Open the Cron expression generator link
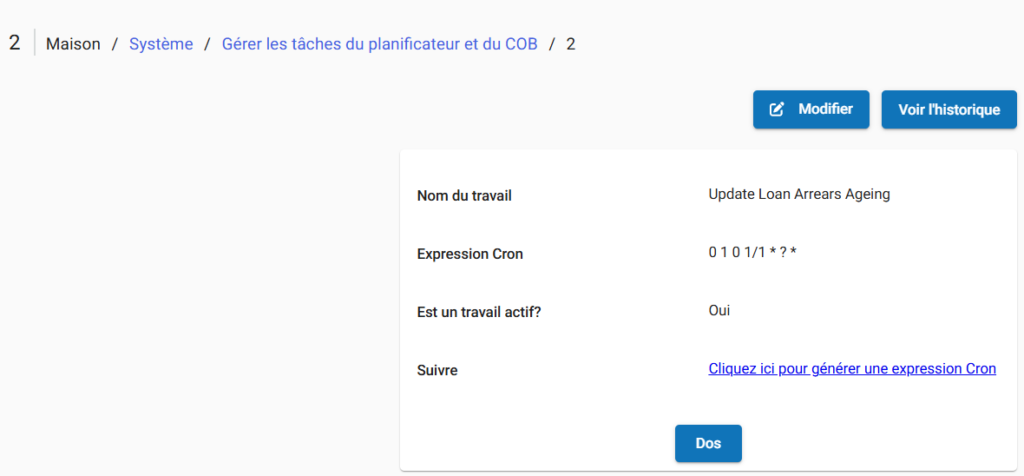Screen dimensions: 1024x476 point(852,369)
